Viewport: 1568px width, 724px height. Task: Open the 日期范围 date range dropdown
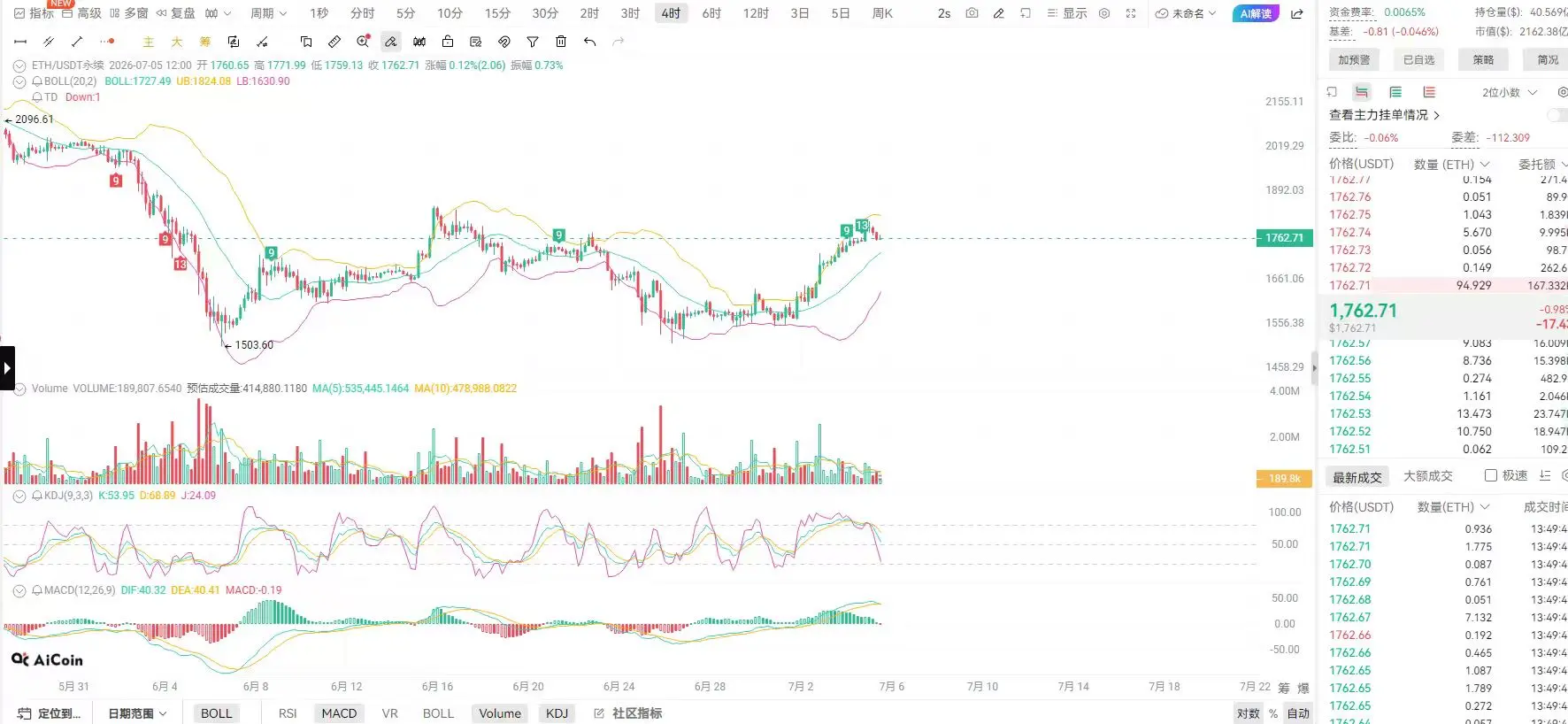(x=137, y=713)
